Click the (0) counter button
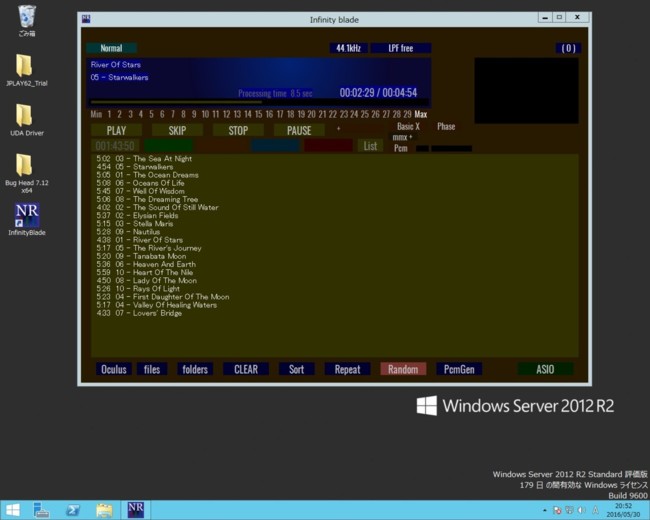This screenshot has height=520, width=650. [568, 48]
